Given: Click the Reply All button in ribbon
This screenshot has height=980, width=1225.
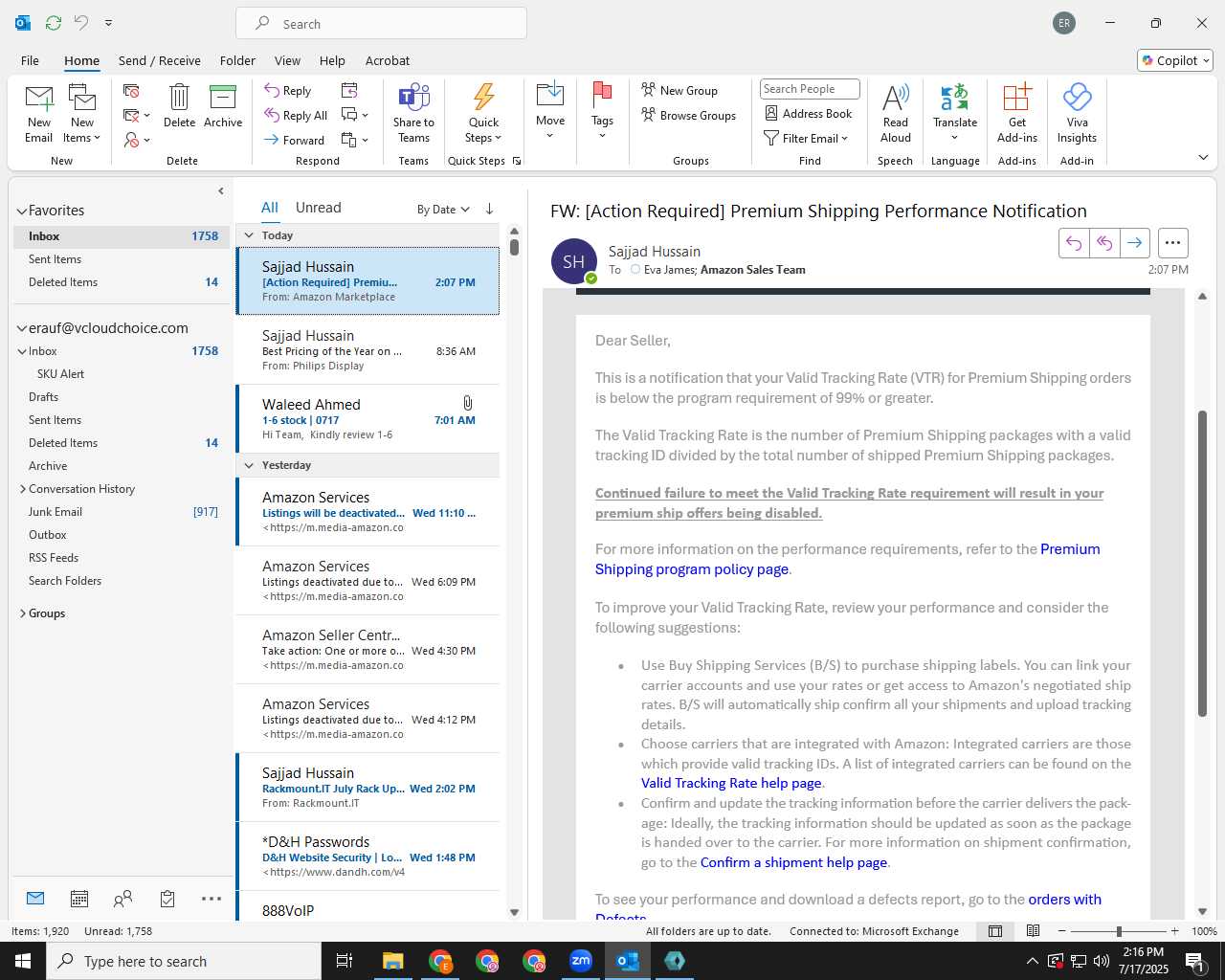Looking at the screenshot, I should 296,115.
